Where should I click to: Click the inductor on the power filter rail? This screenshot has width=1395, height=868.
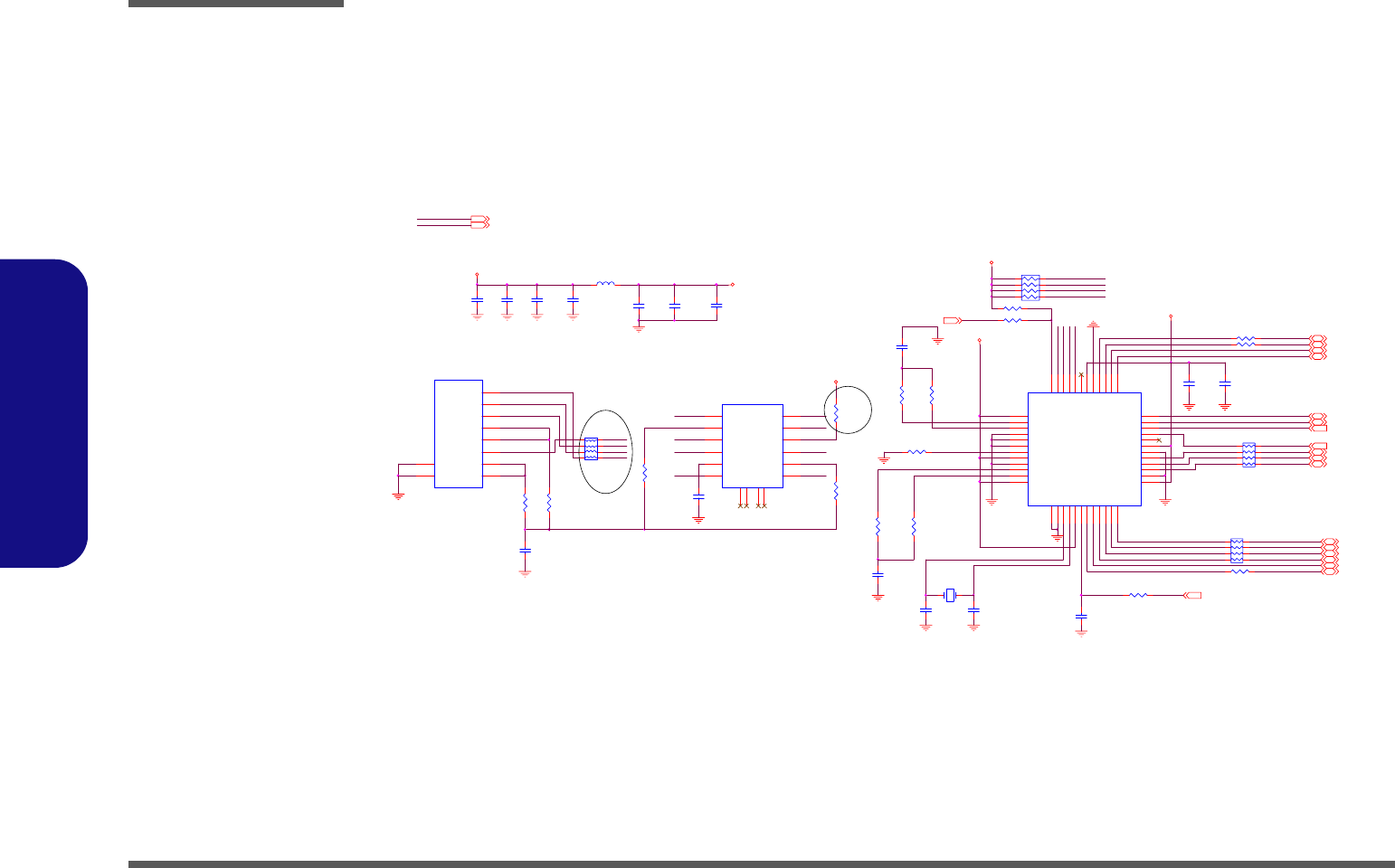click(x=605, y=284)
